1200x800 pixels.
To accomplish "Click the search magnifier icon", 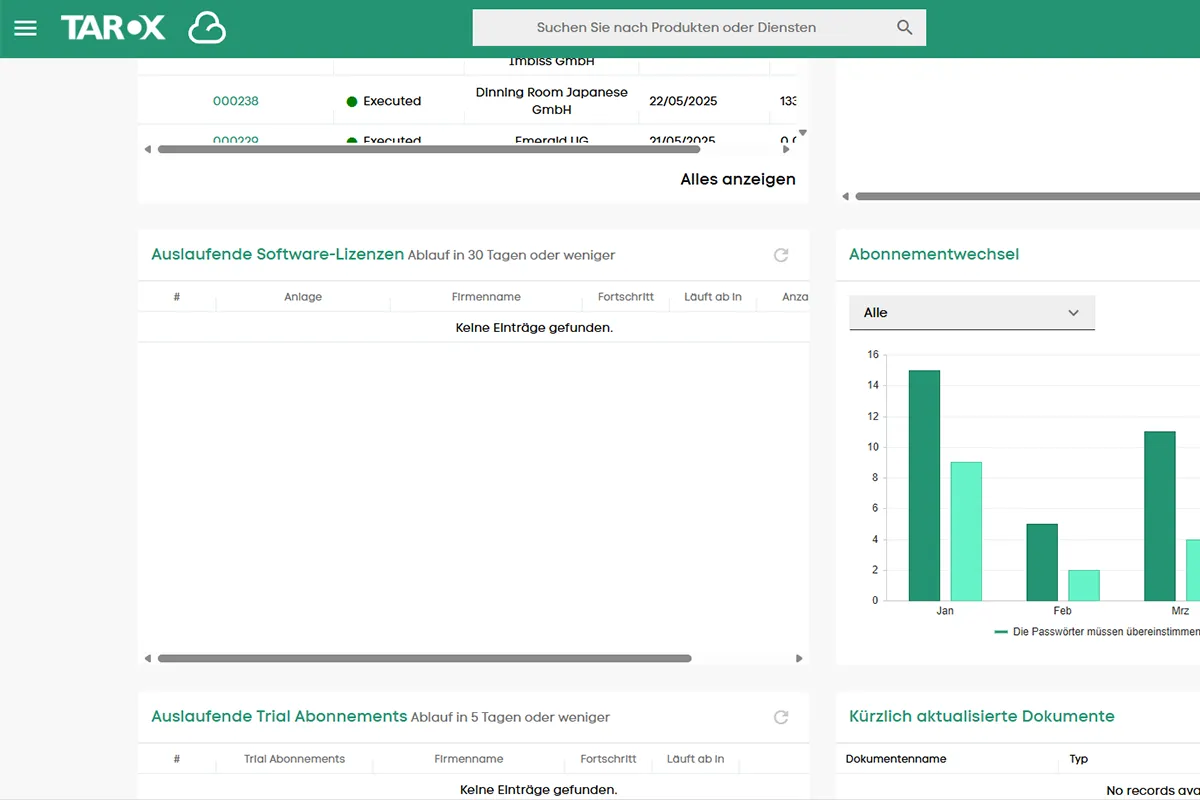I will click(x=904, y=28).
